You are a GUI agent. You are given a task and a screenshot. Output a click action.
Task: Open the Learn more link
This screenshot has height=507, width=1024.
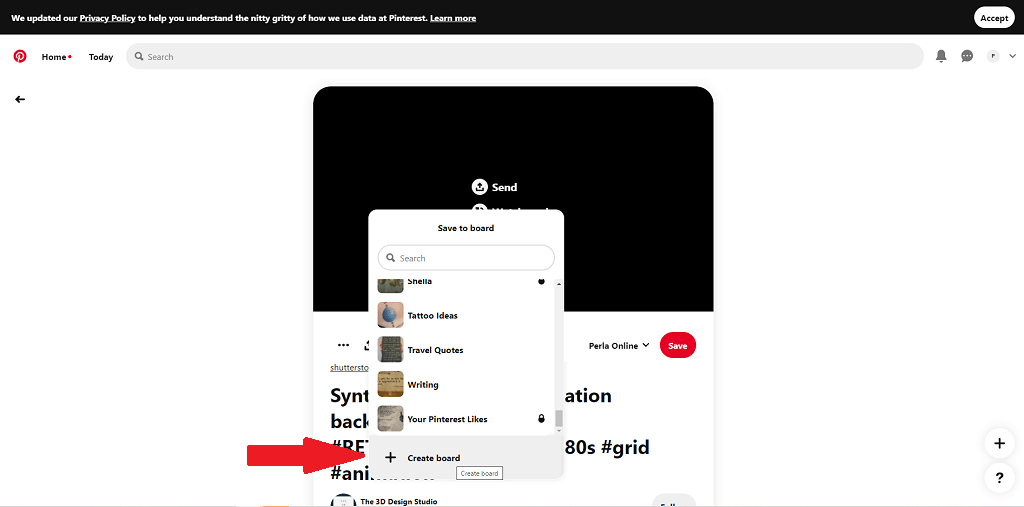453,18
